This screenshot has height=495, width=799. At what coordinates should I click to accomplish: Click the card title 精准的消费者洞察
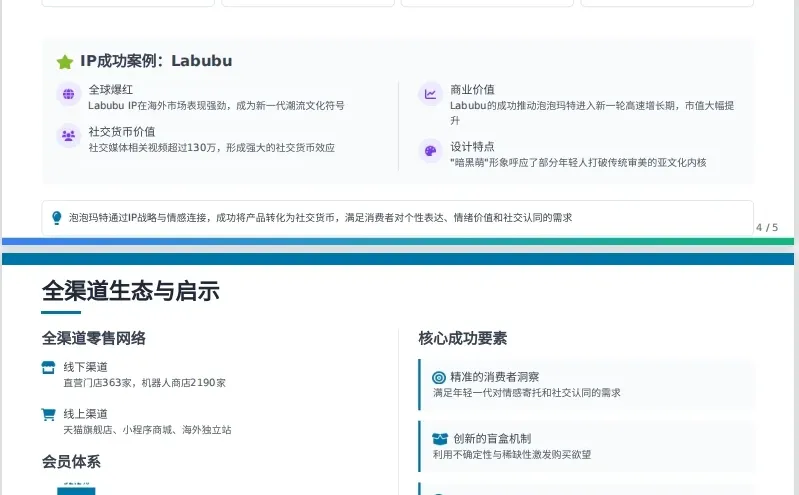pyautogui.click(x=495, y=377)
